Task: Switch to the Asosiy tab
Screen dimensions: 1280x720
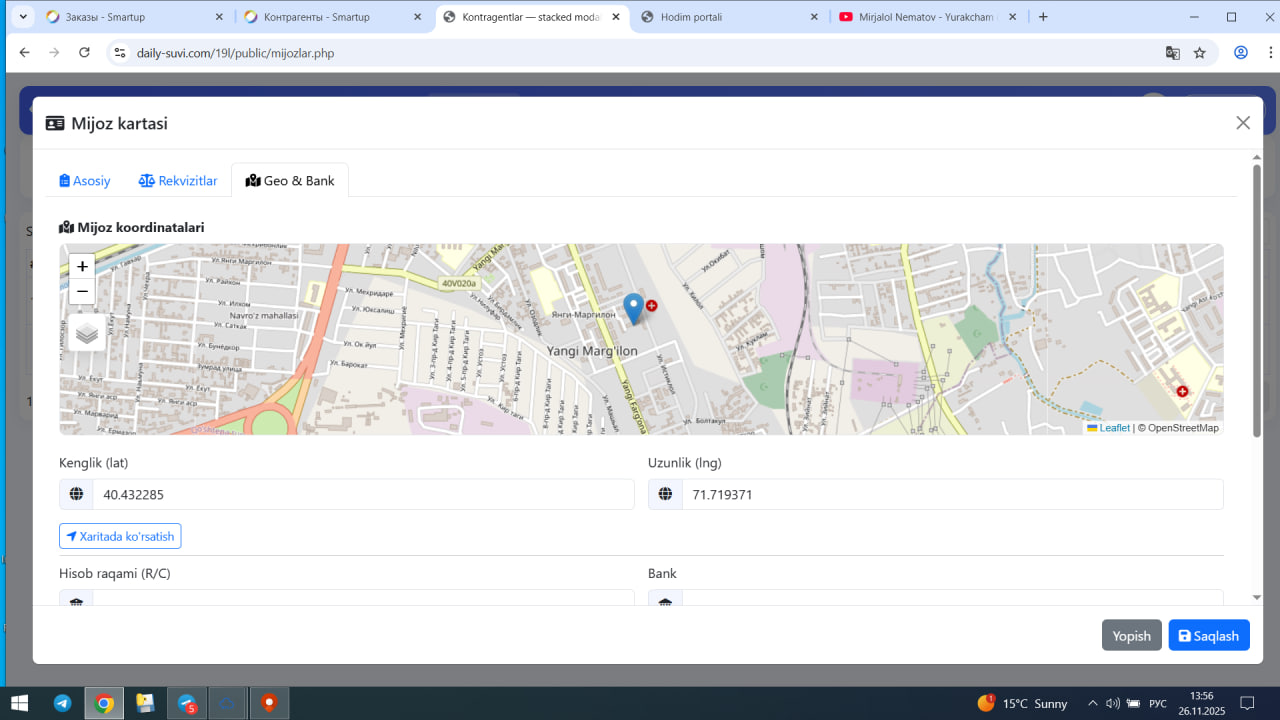Action: (x=85, y=181)
